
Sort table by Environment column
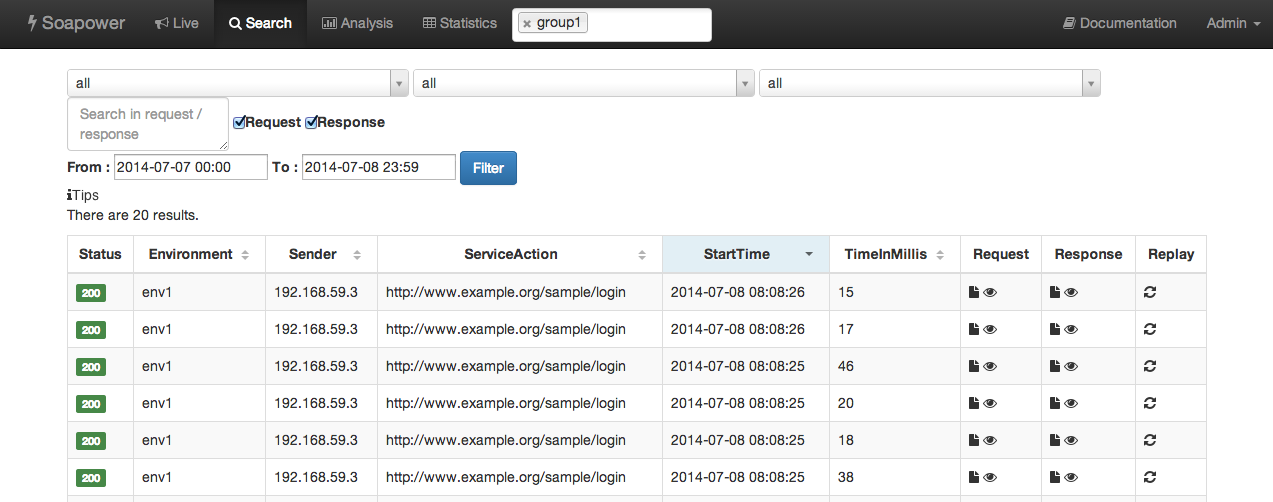(x=199, y=254)
